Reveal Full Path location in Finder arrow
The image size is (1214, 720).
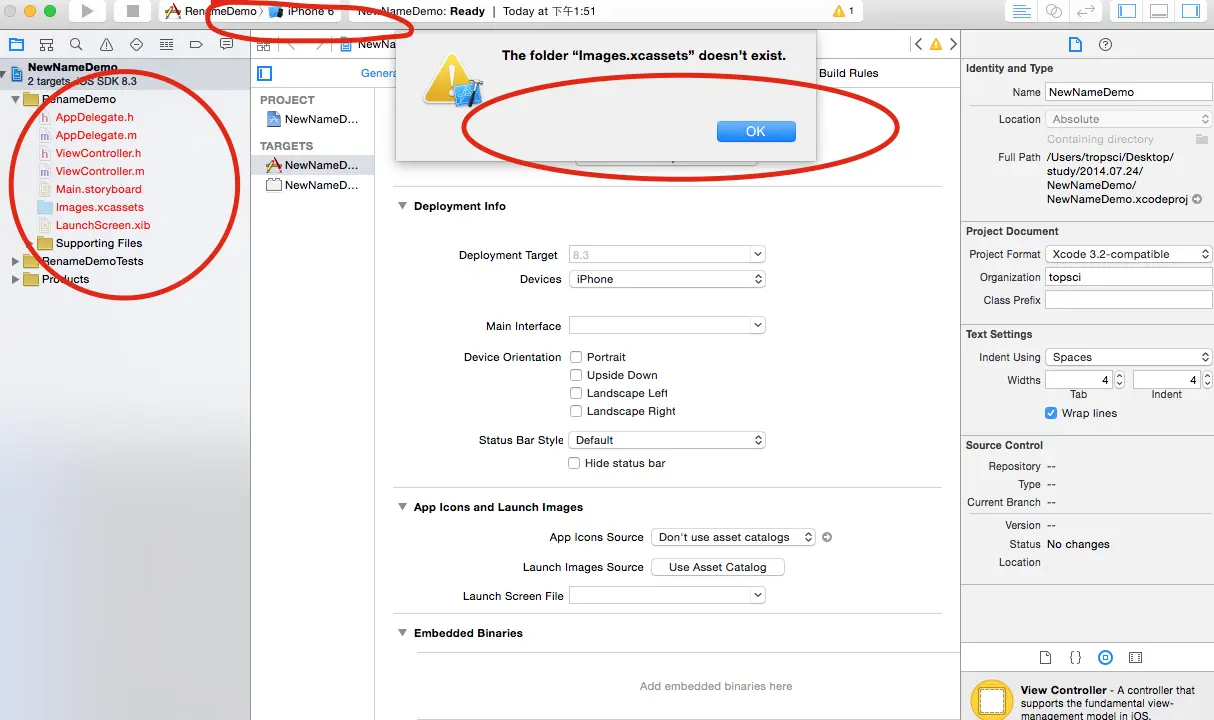pyautogui.click(x=1197, y=199)
